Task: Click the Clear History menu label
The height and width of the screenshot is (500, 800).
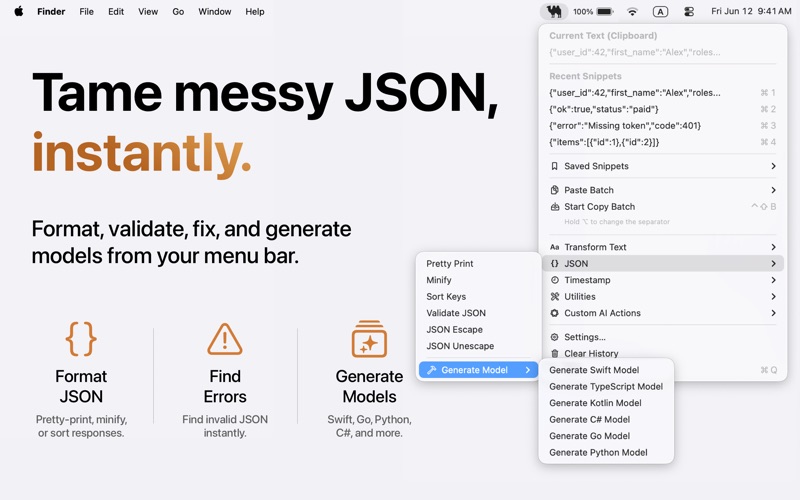Action: pyautogui.click(x=591, y=353)
